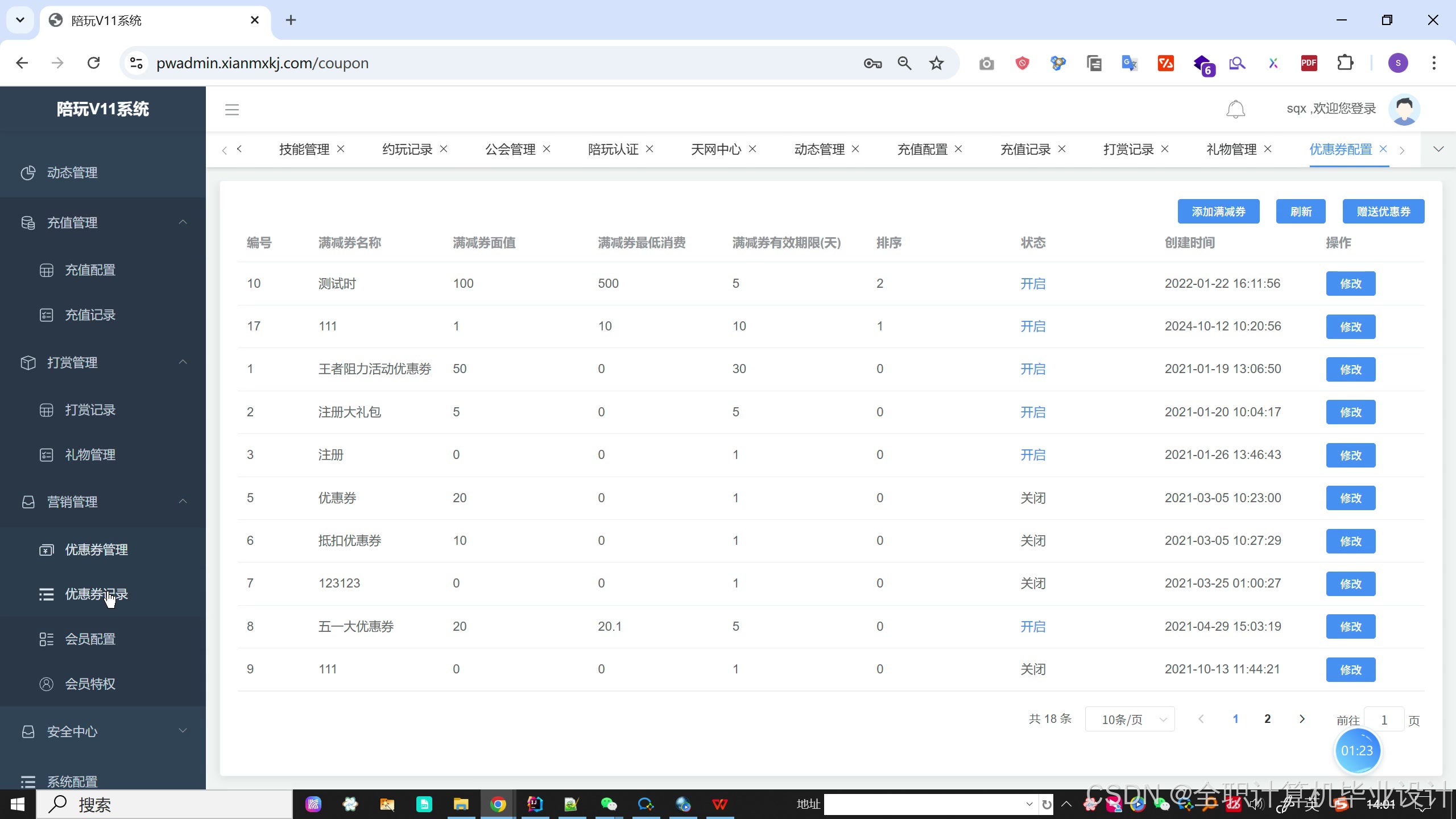Click the Google Translate extension icon
1456x819 pixels.
coord(1130,63)
